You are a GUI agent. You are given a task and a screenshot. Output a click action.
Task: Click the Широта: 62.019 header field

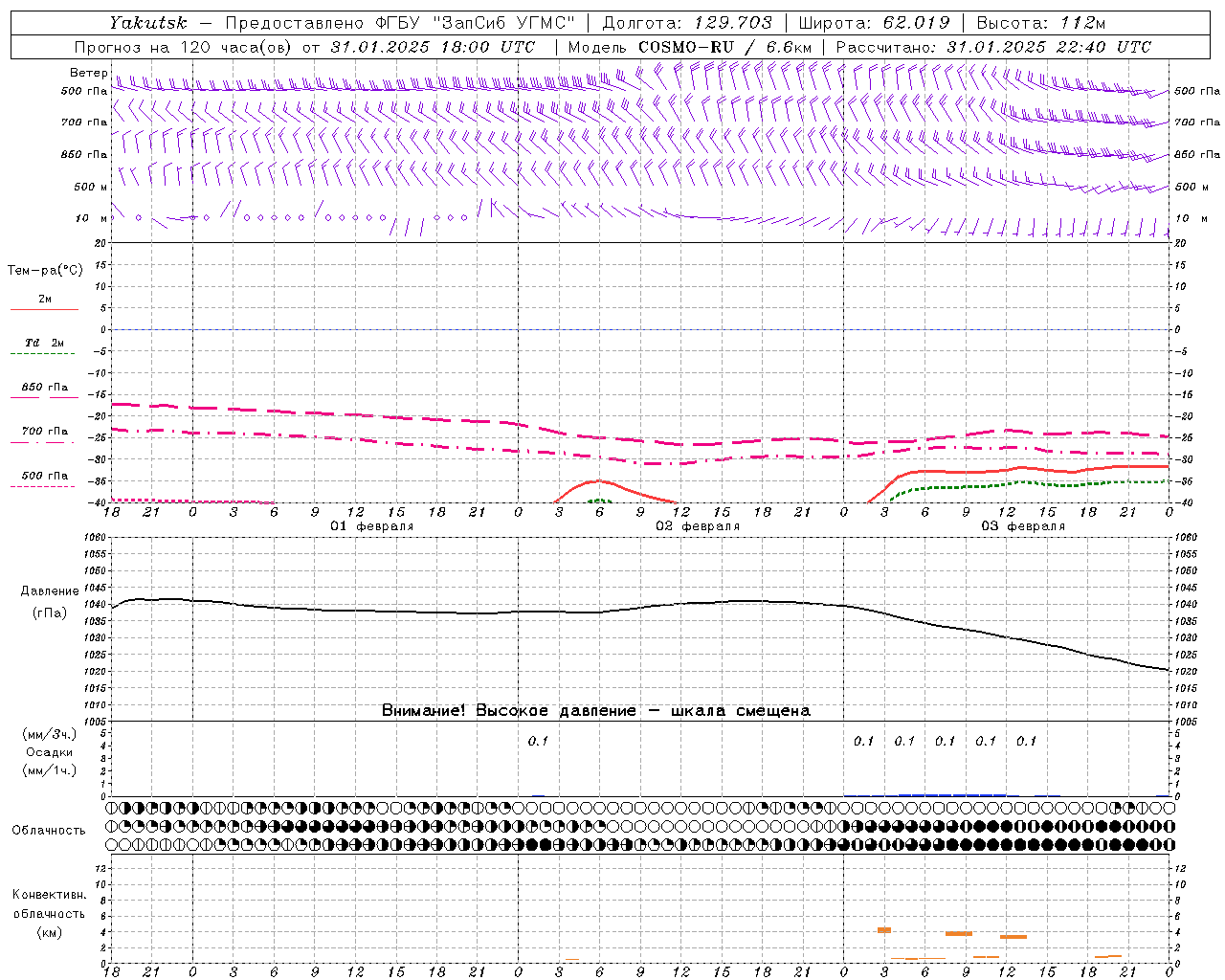(x=874, y=23)
